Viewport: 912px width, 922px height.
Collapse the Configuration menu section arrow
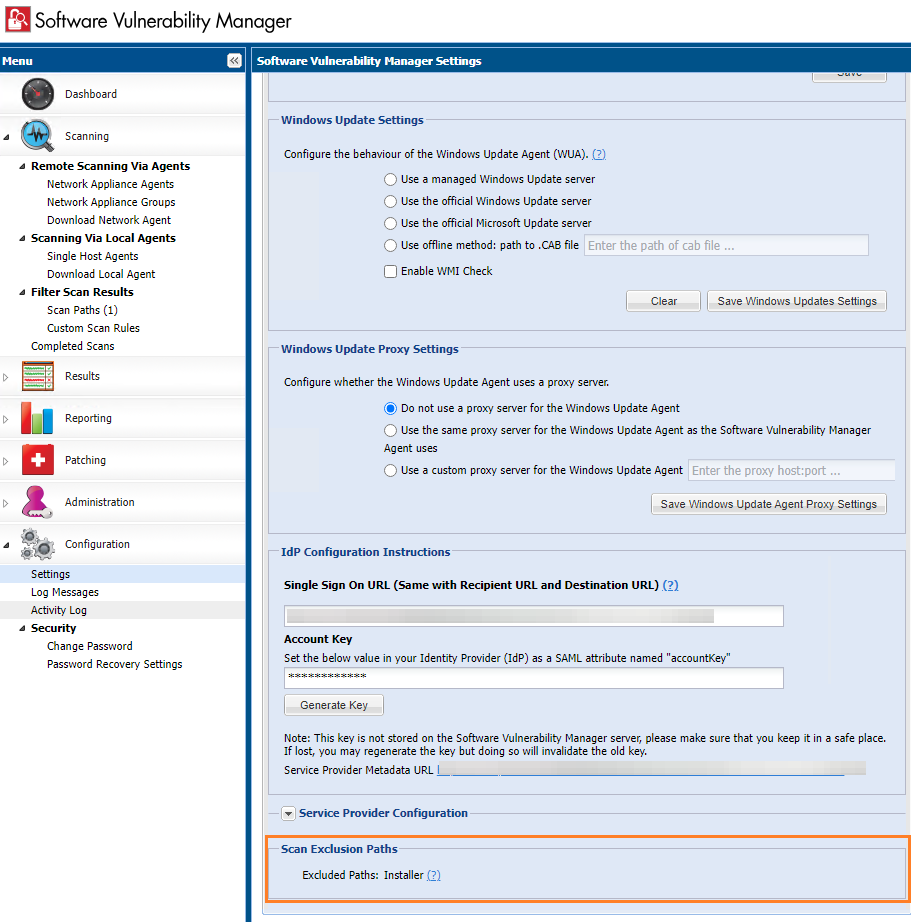tap(6, 545)
